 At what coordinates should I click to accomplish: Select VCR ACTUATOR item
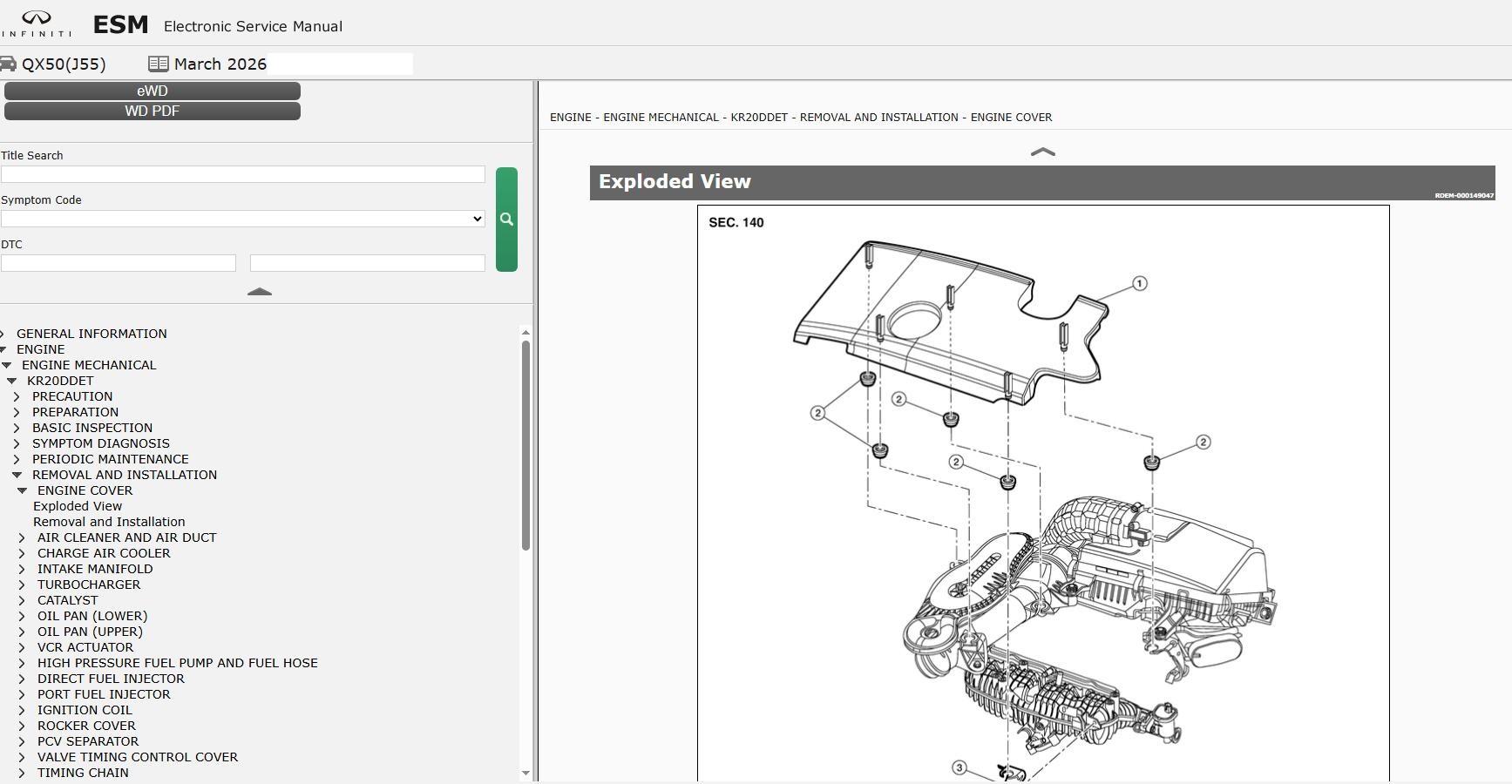[85, 647]
